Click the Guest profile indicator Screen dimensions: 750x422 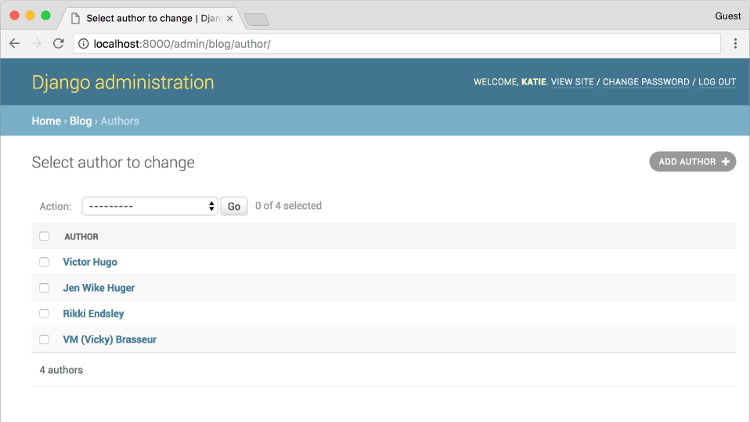727,17
